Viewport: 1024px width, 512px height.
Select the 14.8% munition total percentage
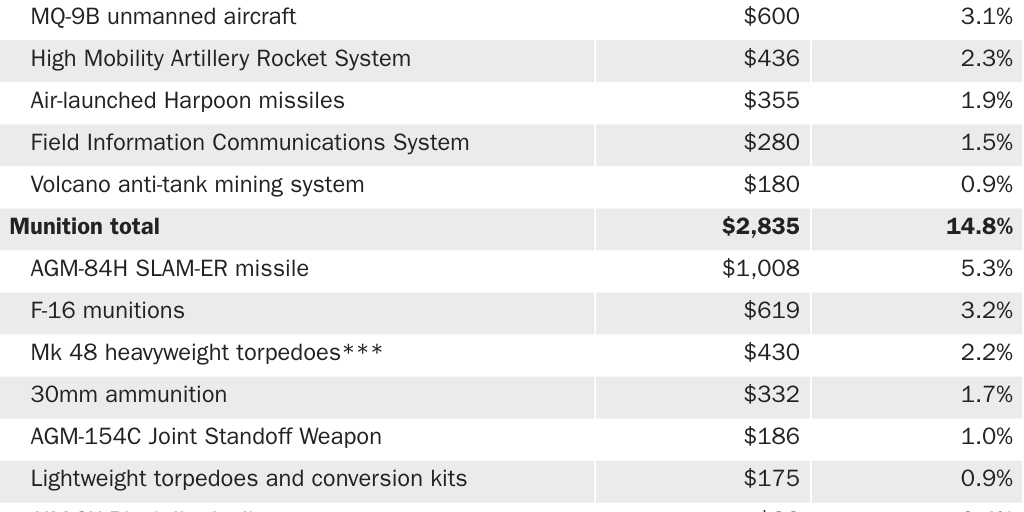[979, 227]
